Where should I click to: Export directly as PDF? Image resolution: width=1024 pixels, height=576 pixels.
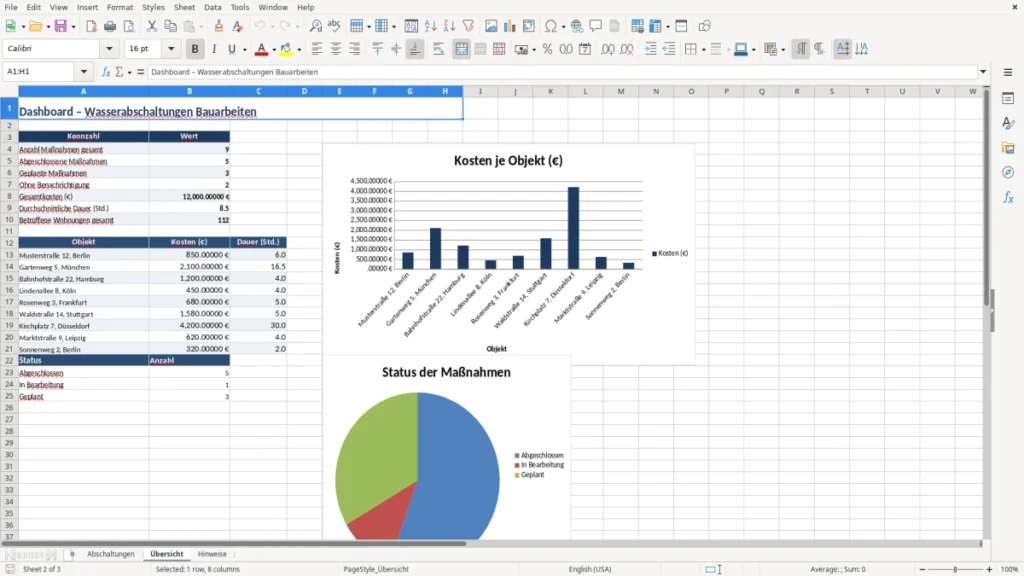coord(91,26)
